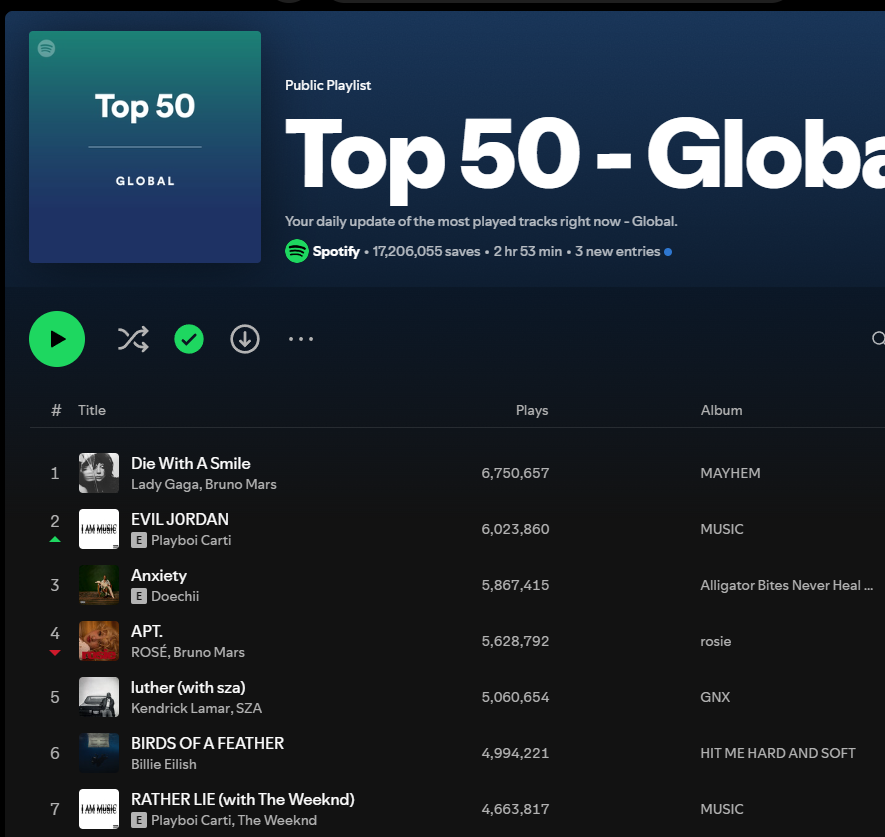Click the 3 new entries label

[617, 251]
